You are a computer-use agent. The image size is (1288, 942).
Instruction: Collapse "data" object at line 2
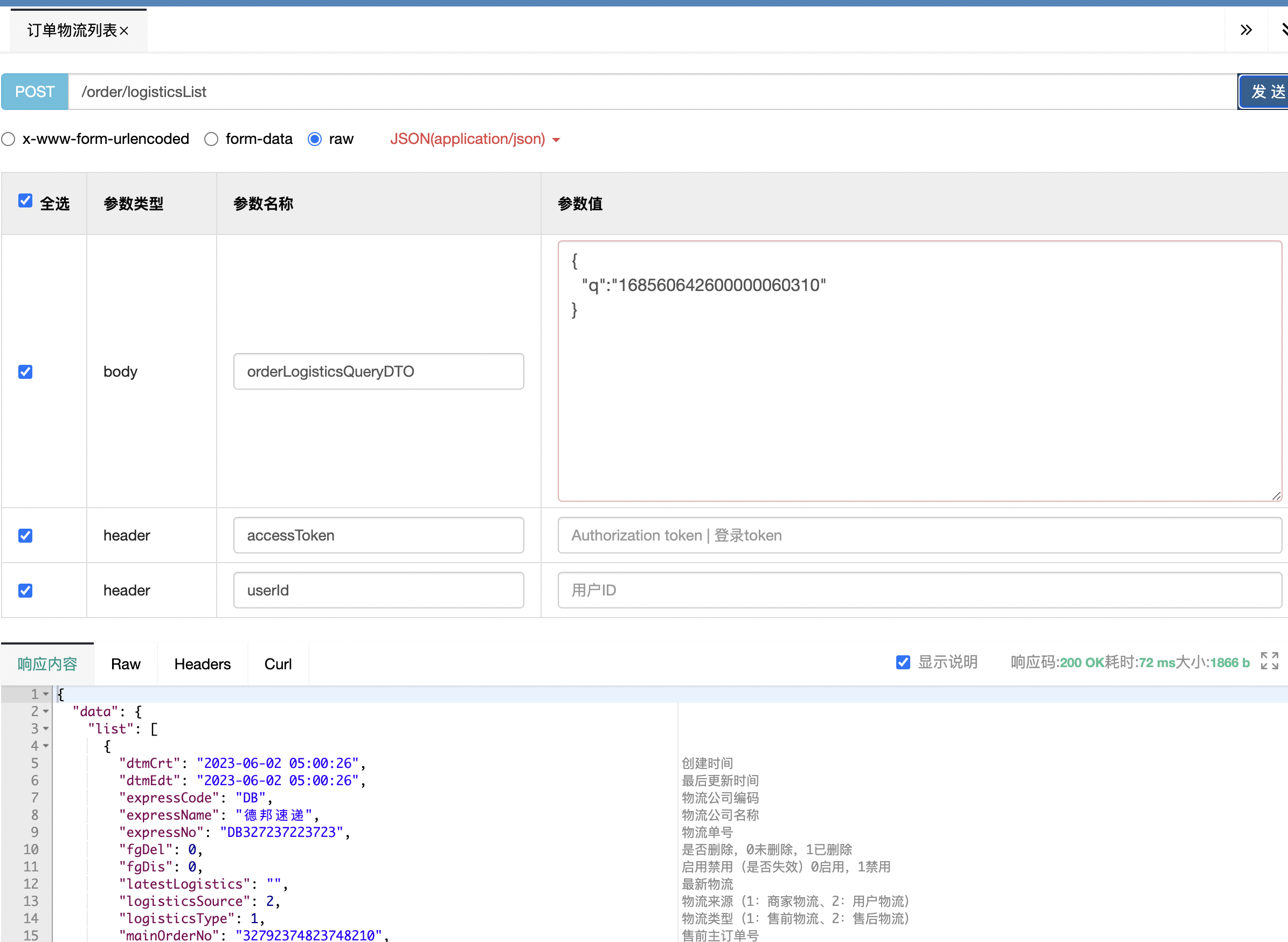point(46,712)
